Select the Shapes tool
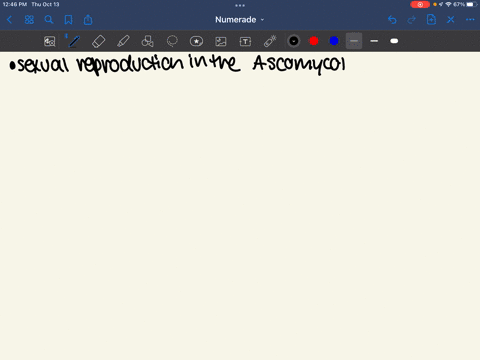This screenshot has width=480, height=360. (x=147, y=41)
